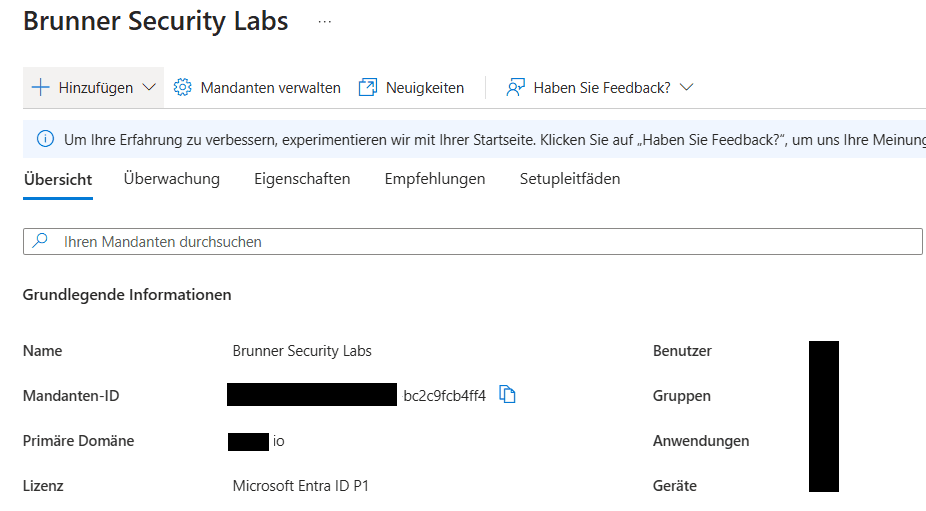
Task: Click the Brunner Security Labs name value
Action: tap(302, 351)
